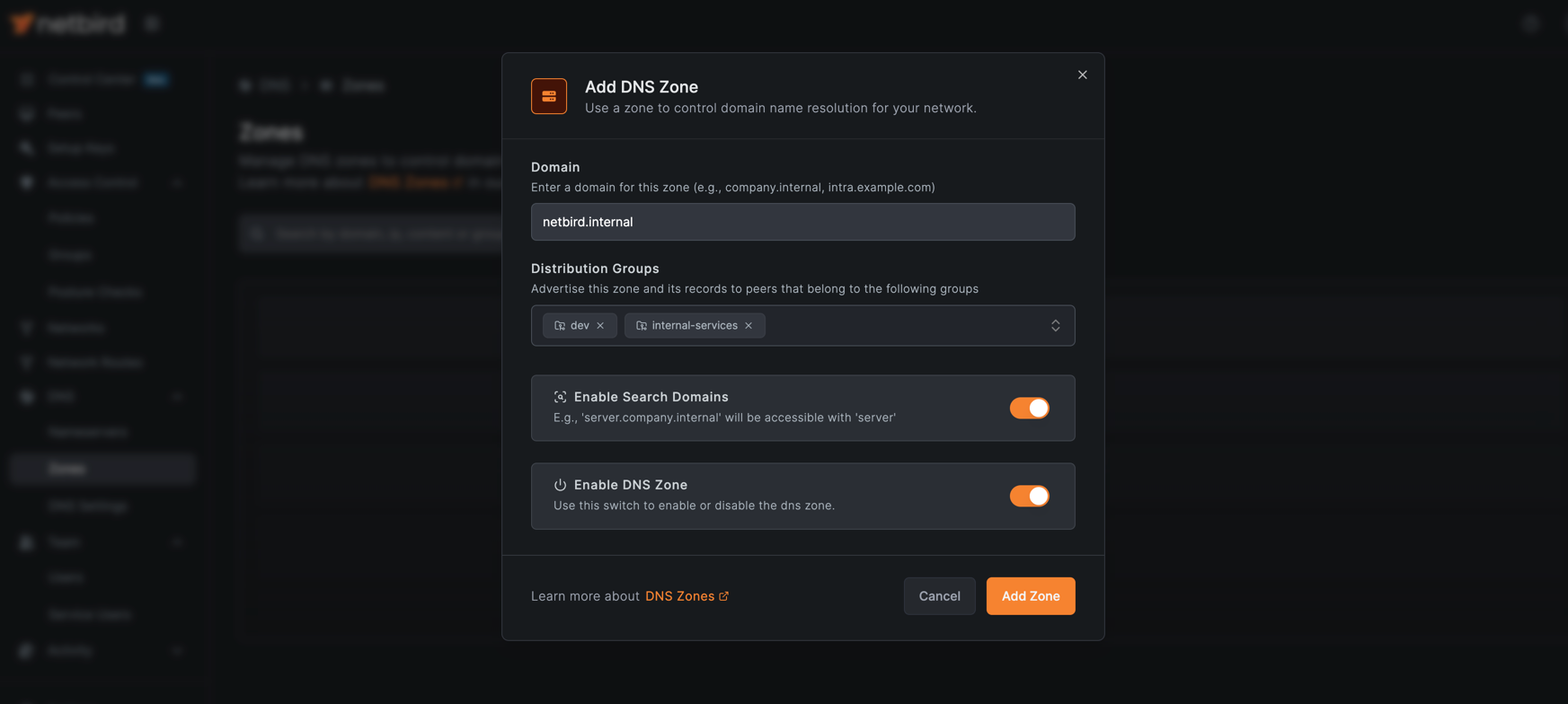Click the Peers icon in the sidebar
Viewport: 1568px width, 704px height.
pyautogui.click(x=25, y=113)
